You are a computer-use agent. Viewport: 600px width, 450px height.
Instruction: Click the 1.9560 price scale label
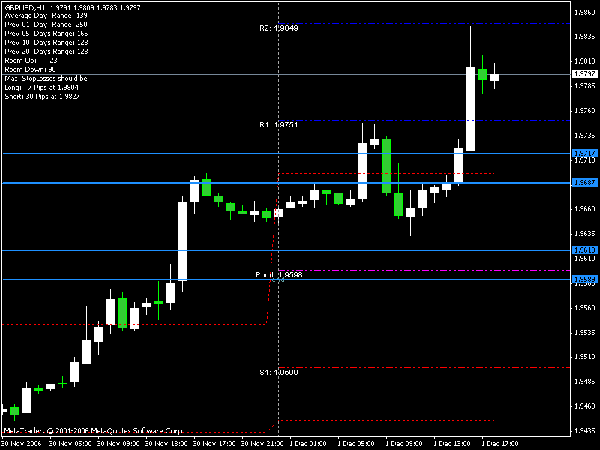click(585, 308)
